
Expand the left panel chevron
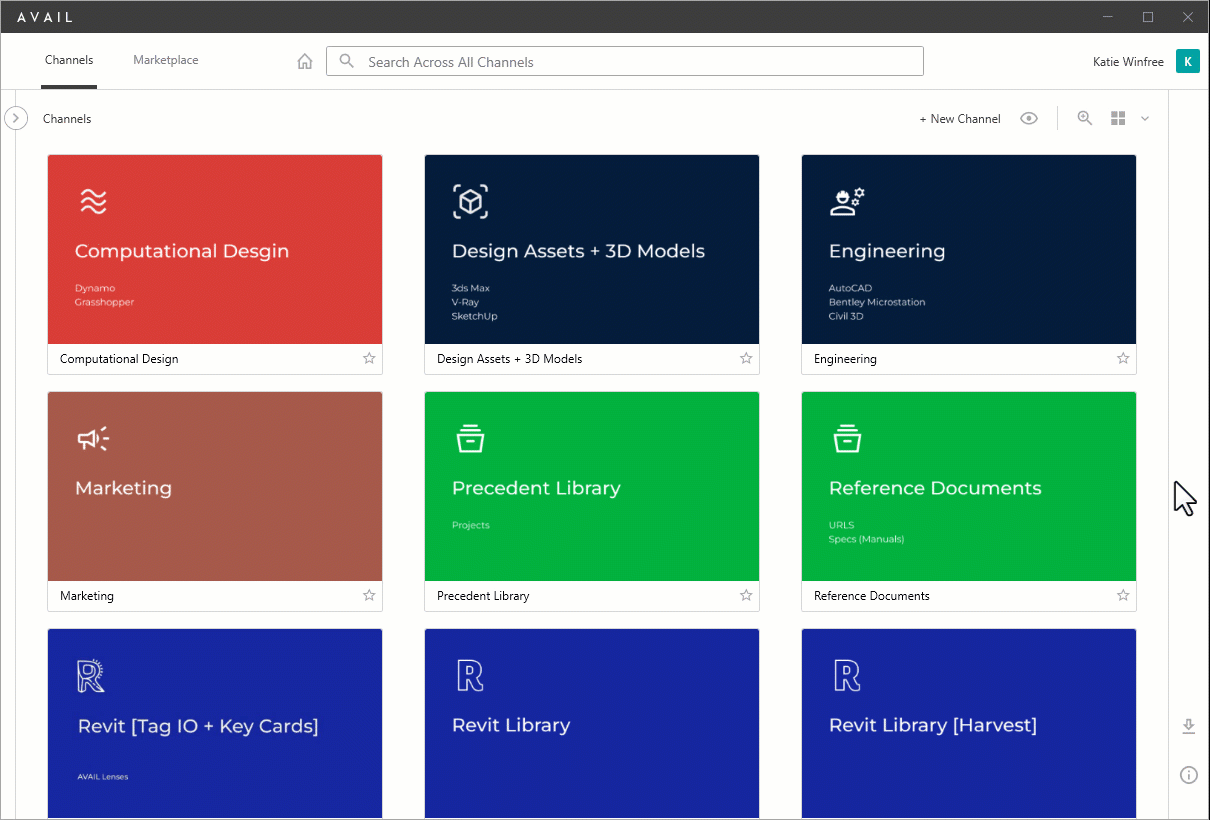tap(16, 118)
